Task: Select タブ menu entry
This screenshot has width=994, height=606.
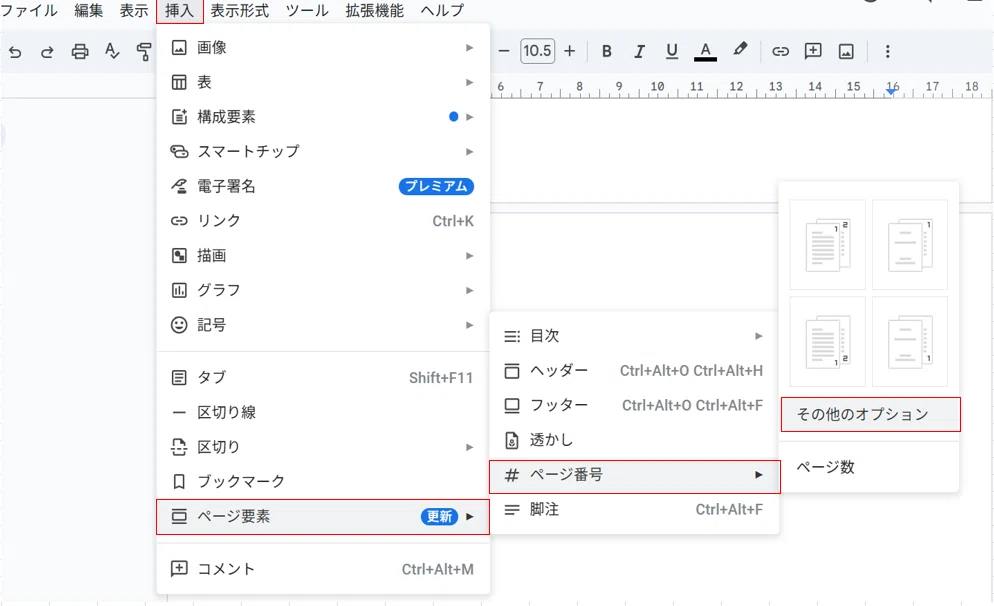Action: pos(323,378)
